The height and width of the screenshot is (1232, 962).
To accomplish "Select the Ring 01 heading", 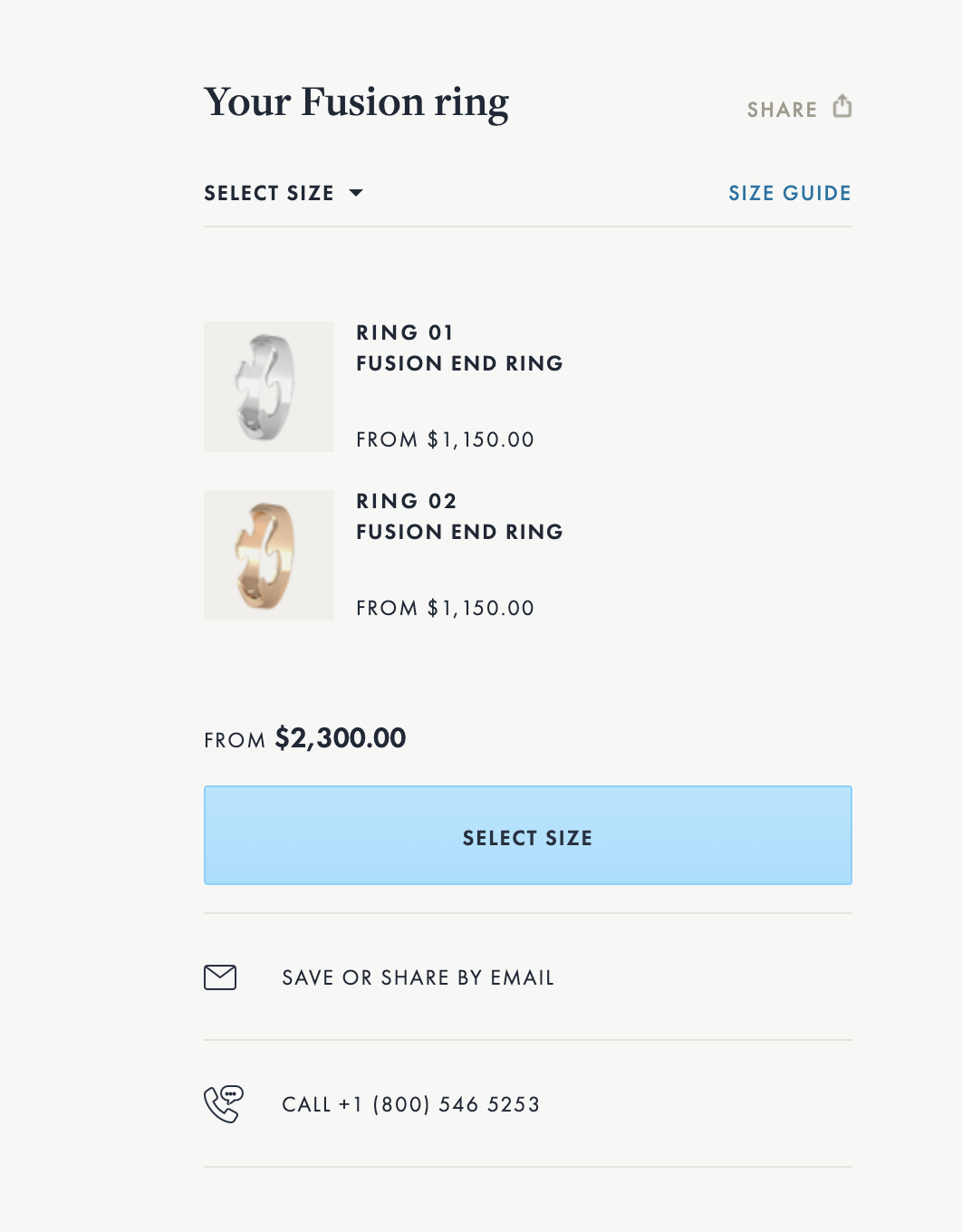I will [405, 332].
